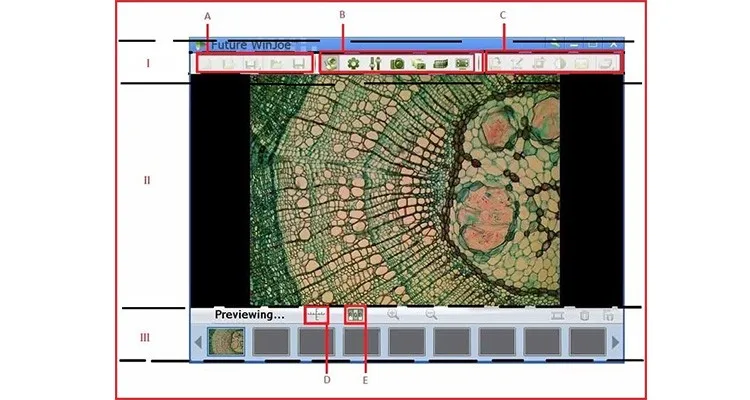
Task: Click the gear settings icon in toolbar
Action: (353, 63)
